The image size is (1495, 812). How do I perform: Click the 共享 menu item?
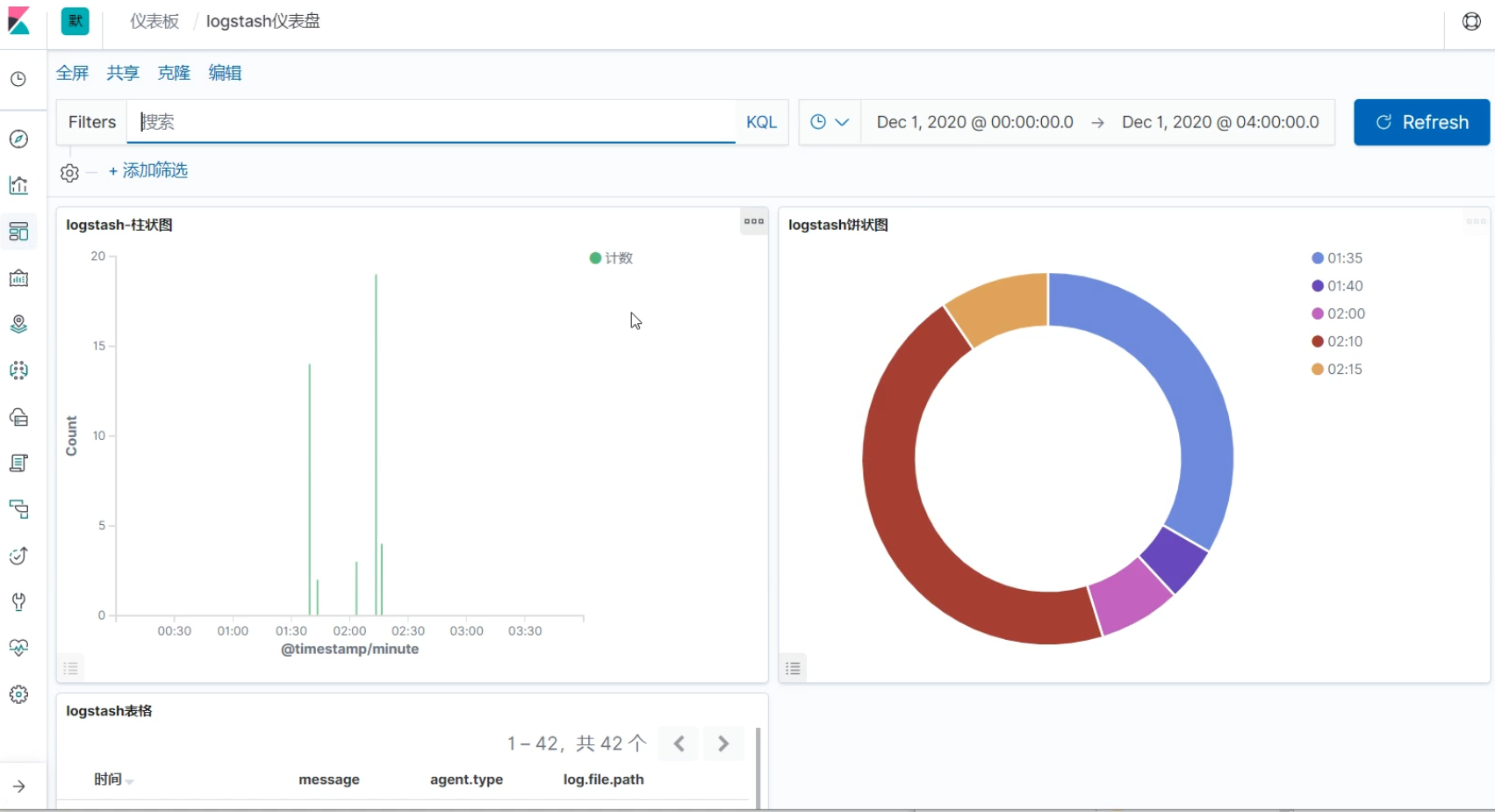point(123,73)
